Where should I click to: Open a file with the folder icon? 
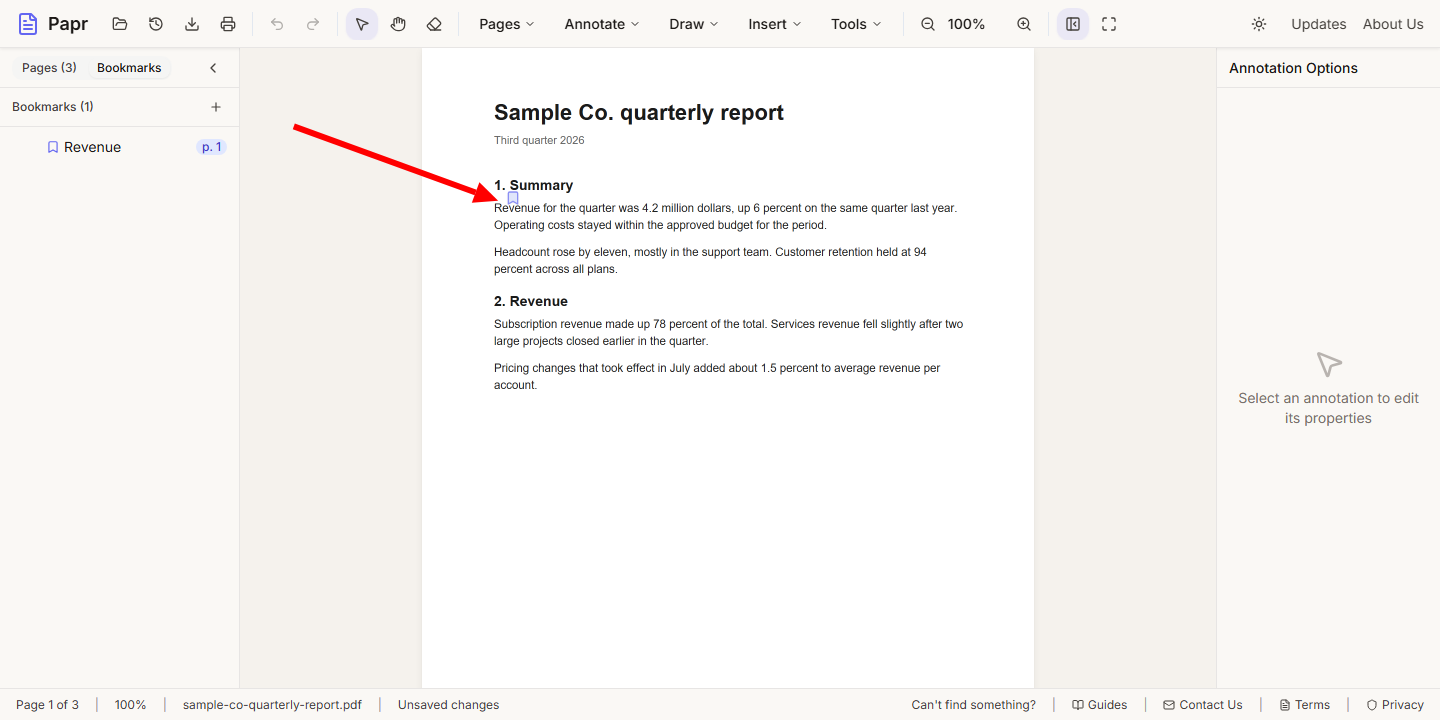(x=120, y=24)
